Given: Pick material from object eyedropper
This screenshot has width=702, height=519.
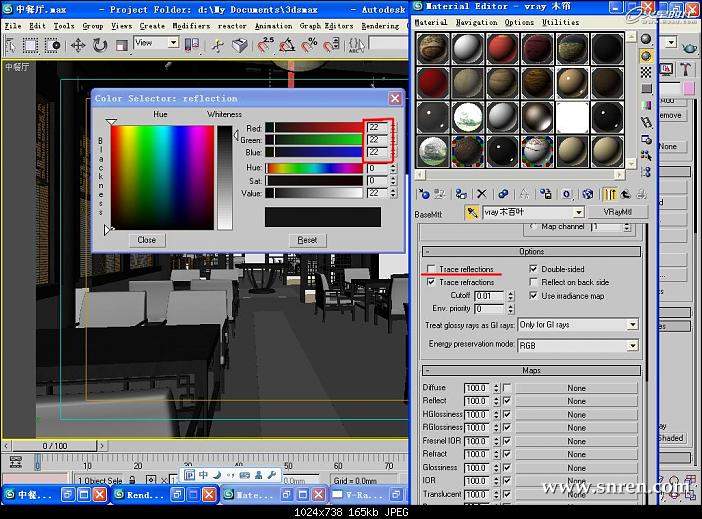Looking at the screenshot, I should 472,213.
